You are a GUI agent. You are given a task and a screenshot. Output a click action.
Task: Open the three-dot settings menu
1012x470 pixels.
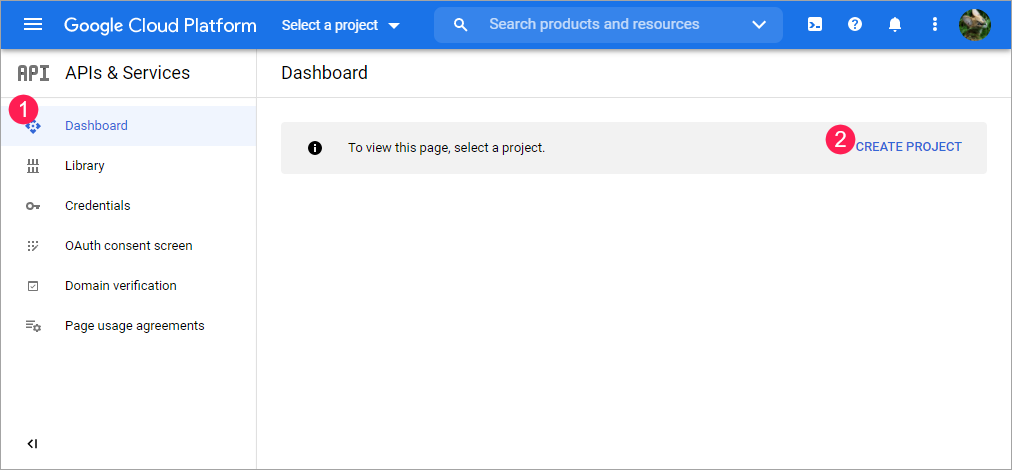(935, 25)
